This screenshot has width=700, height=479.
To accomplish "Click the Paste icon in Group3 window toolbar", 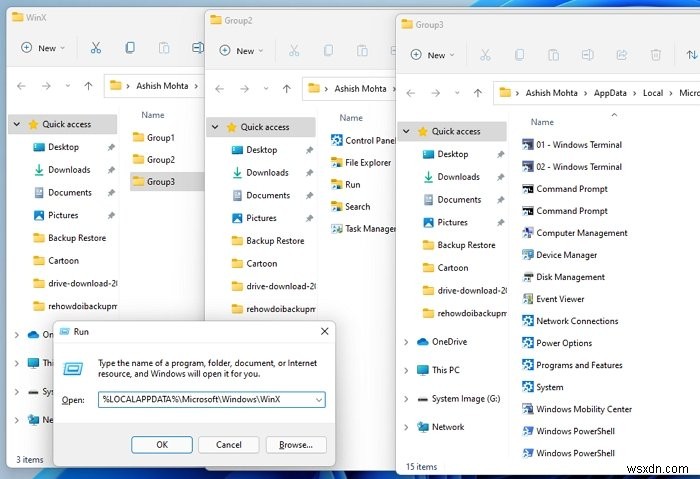I will (553, 55).
